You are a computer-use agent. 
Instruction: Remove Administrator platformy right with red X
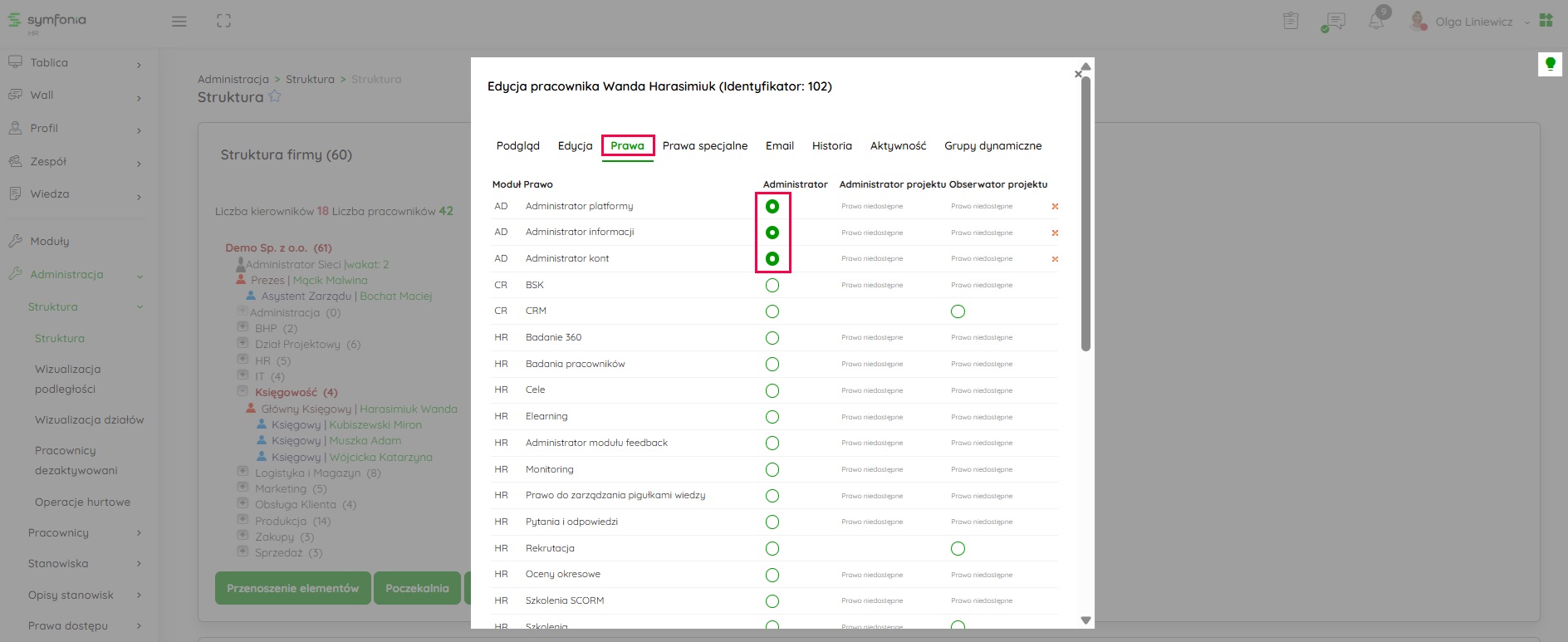(x=1055, y=207)
